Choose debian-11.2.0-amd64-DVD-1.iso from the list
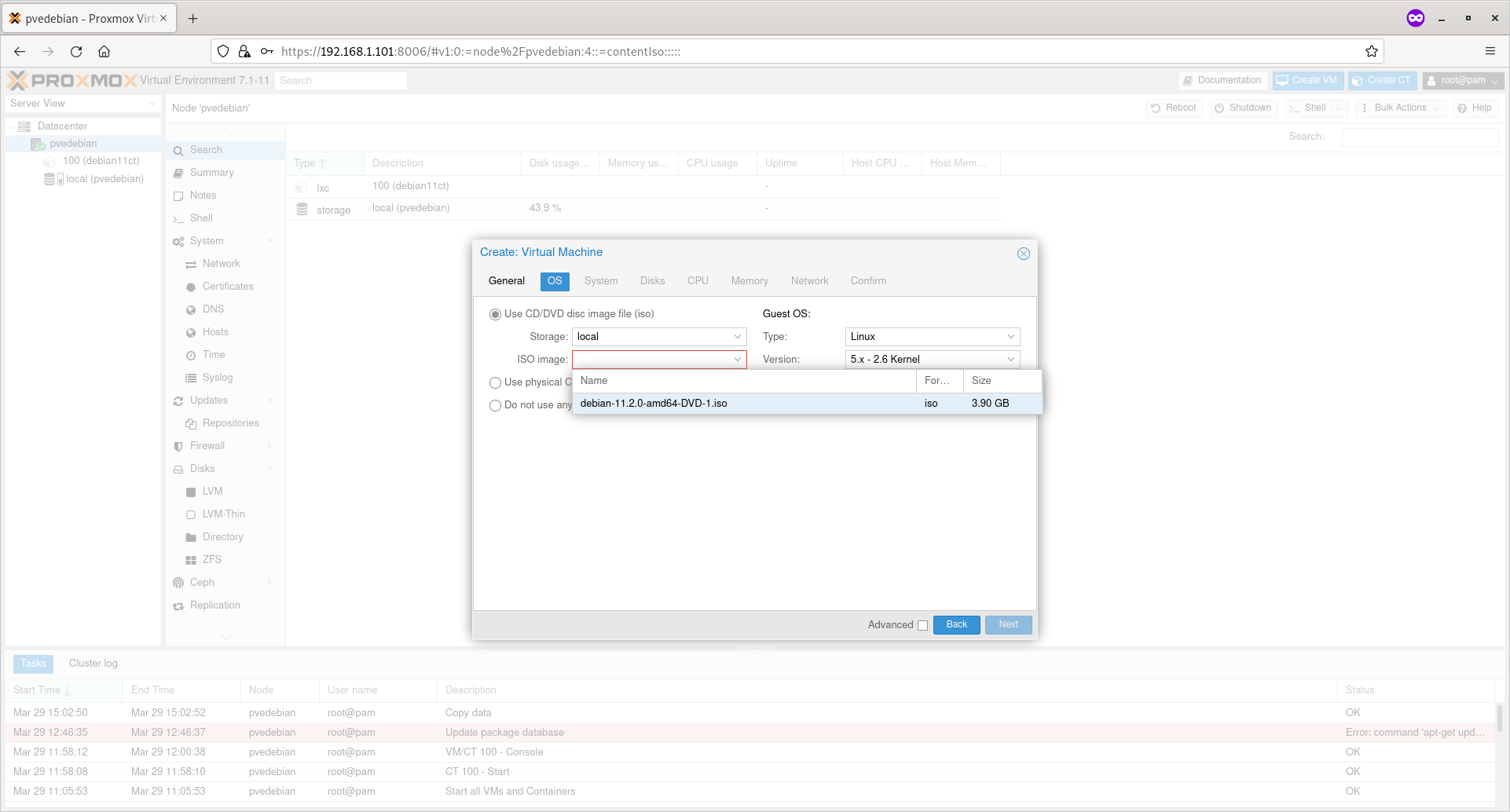 tap(807, 404)
